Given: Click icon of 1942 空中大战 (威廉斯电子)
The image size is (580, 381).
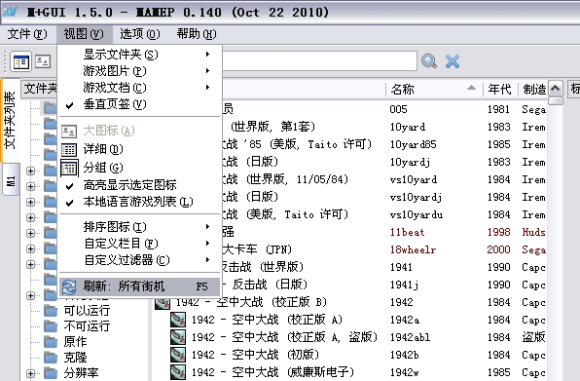Looking at the screenshot, I should tap(178, 372).
